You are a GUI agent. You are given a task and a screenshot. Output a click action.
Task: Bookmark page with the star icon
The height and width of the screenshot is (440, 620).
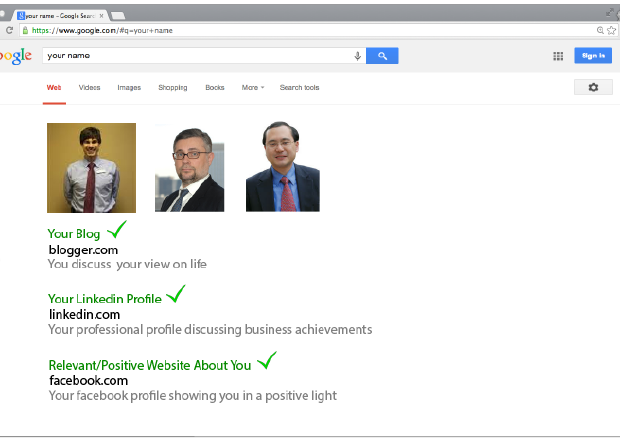612,30
